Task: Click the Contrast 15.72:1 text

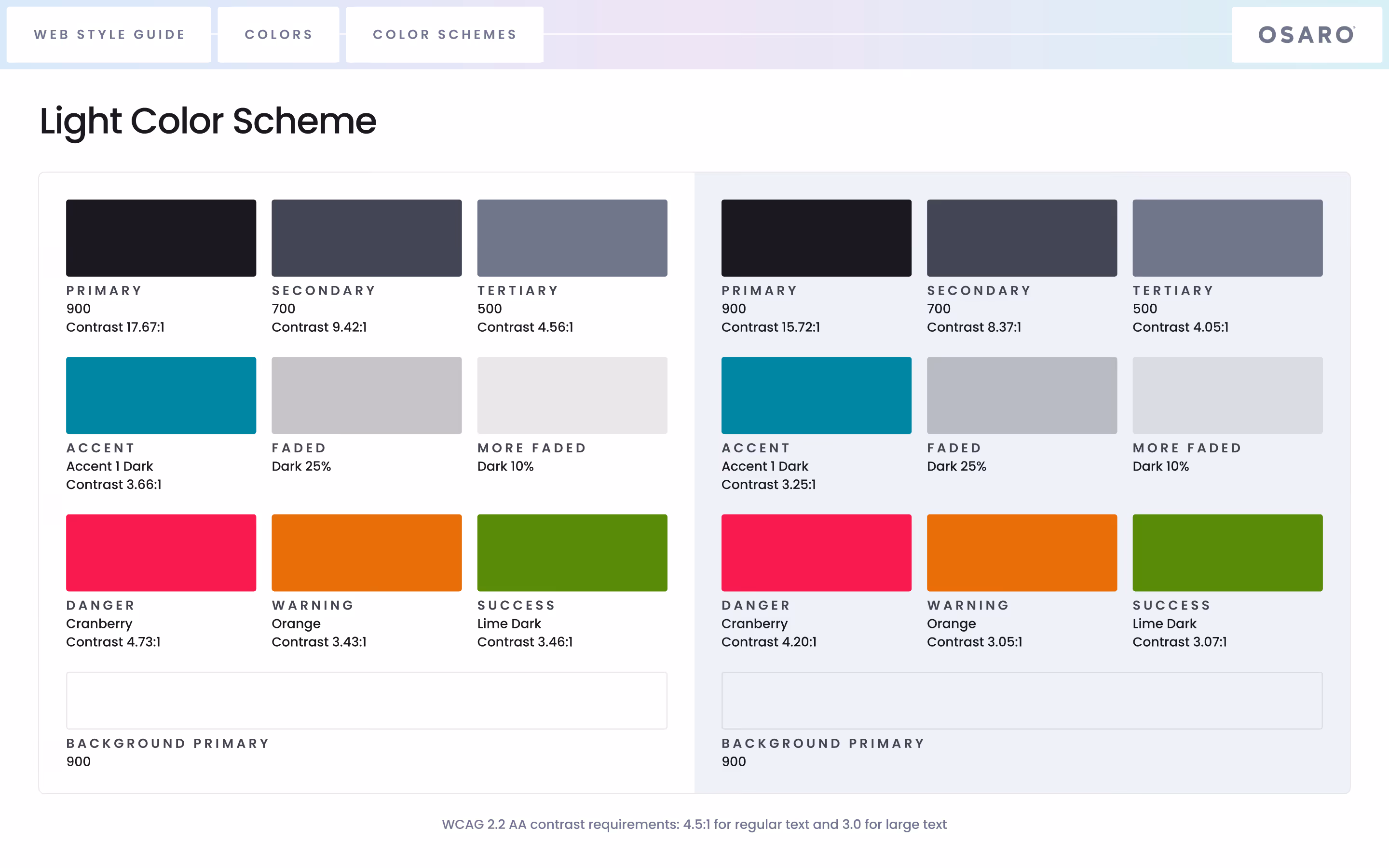Action: point(771,327)
